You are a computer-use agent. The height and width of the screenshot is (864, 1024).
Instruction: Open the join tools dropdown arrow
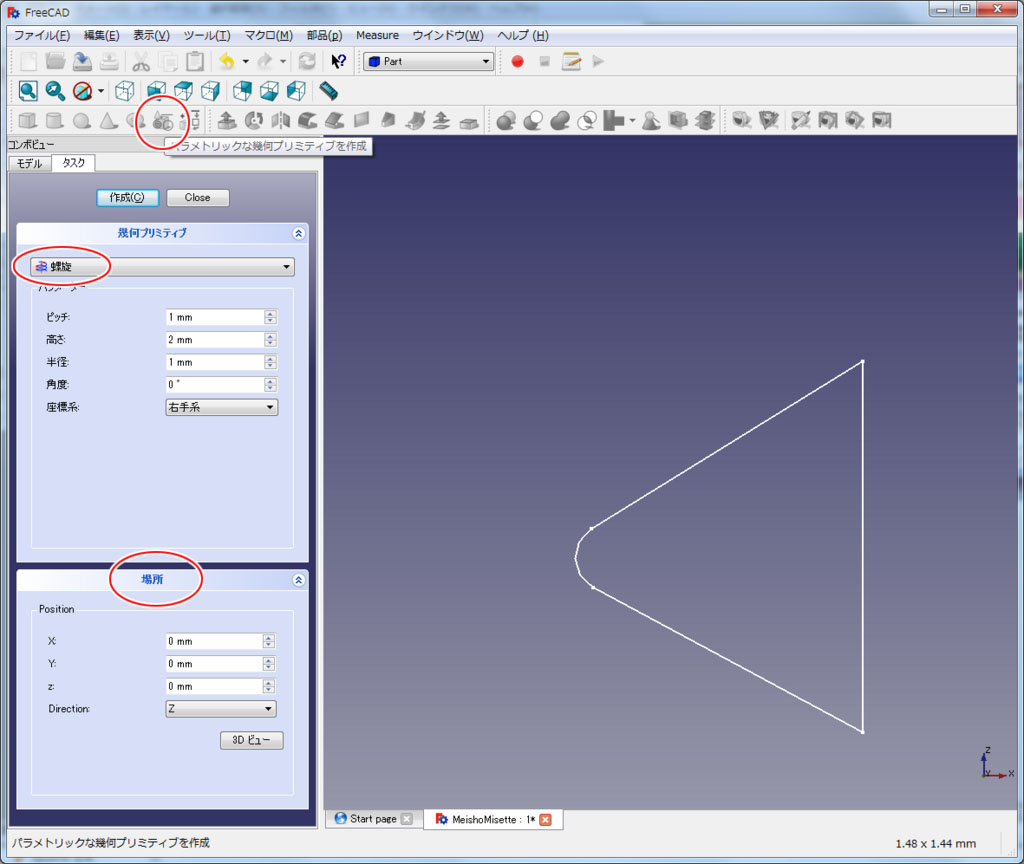pyautogui.click(x=632, y=120)
